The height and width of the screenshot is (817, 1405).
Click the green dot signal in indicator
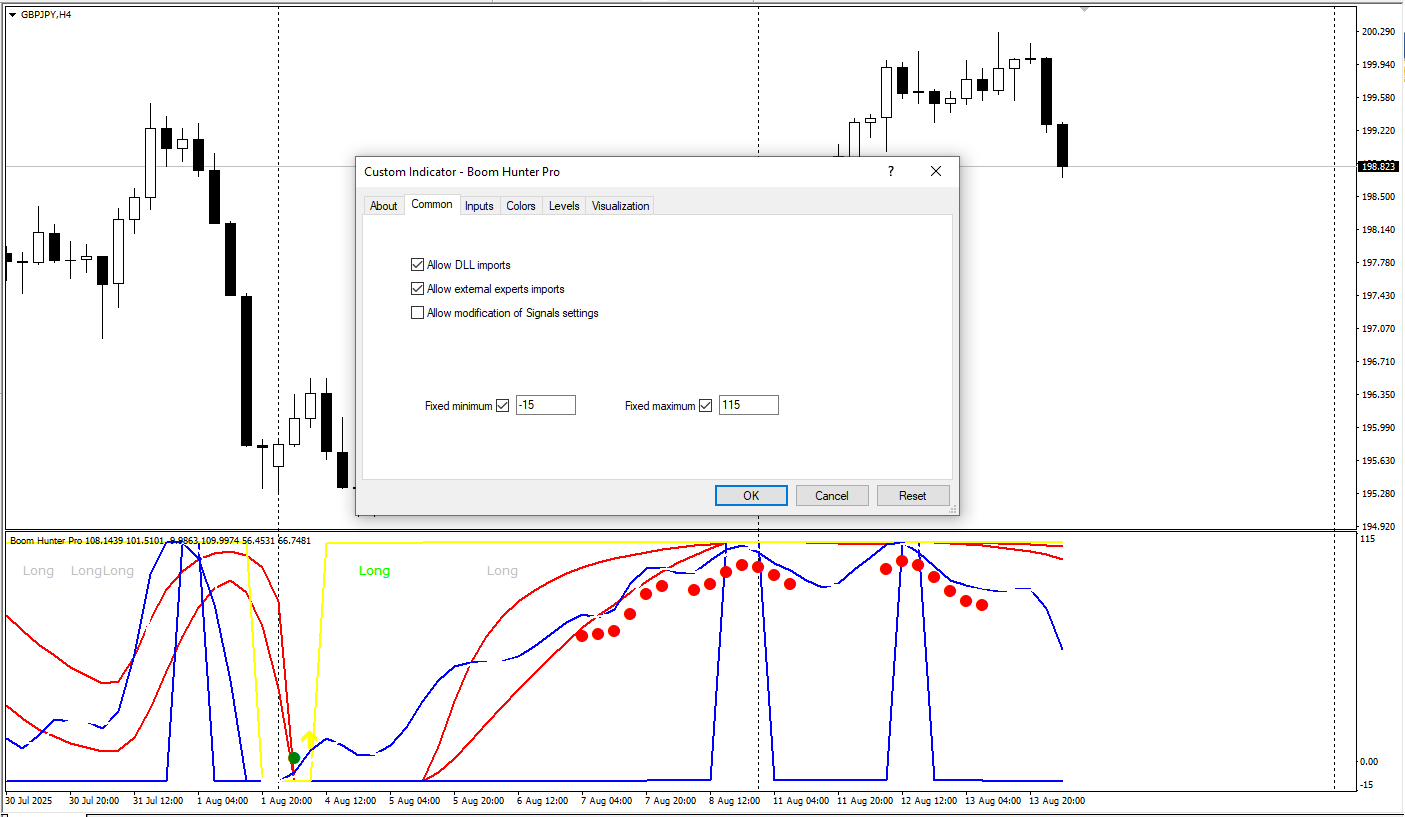point(294,758)
